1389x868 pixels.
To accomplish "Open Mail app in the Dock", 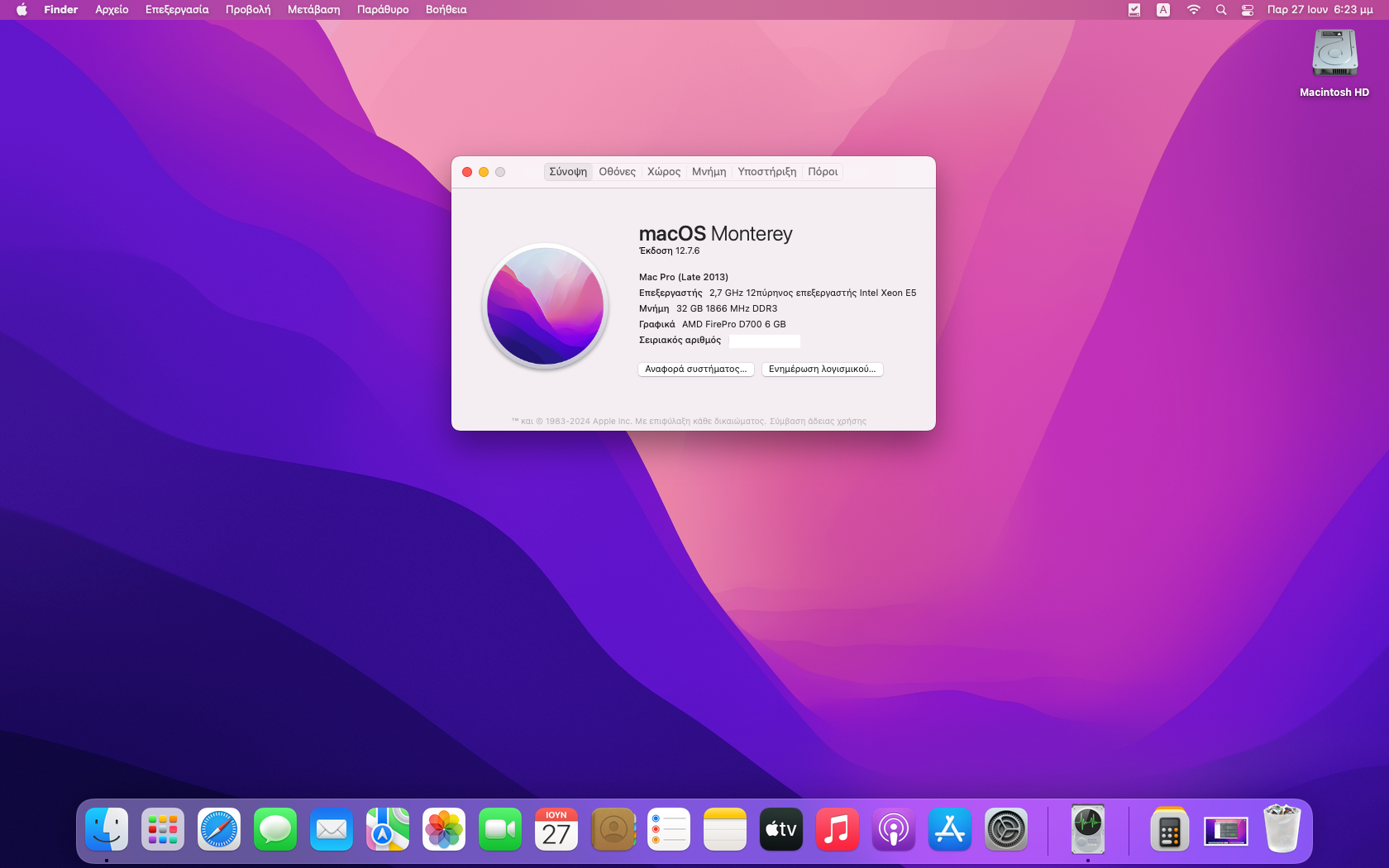I will click(332, 829).
